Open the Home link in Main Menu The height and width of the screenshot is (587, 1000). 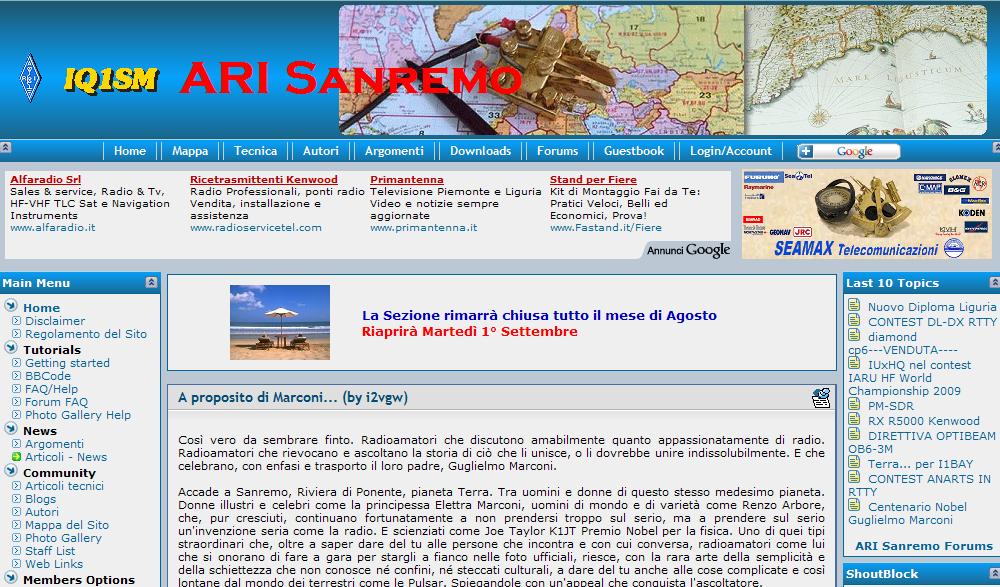pos(41,308)
